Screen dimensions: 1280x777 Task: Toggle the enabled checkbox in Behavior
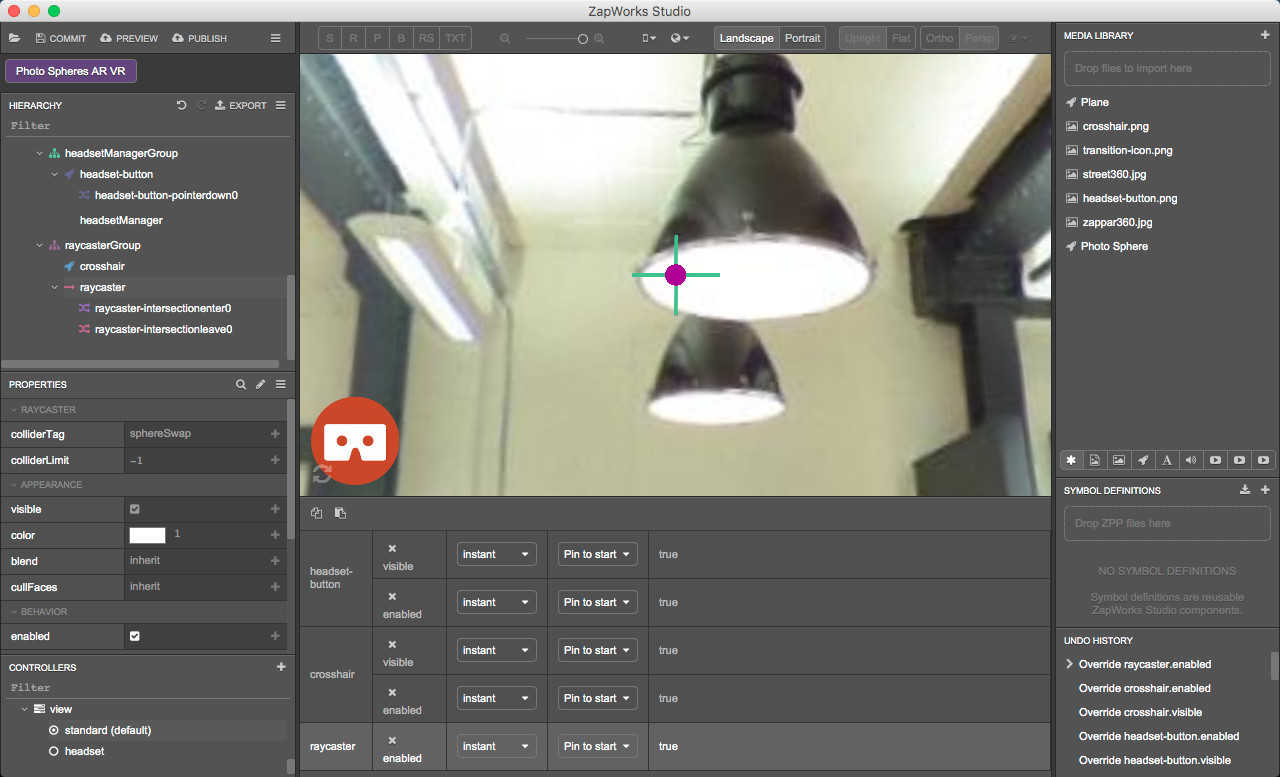[x=135, y=636]
